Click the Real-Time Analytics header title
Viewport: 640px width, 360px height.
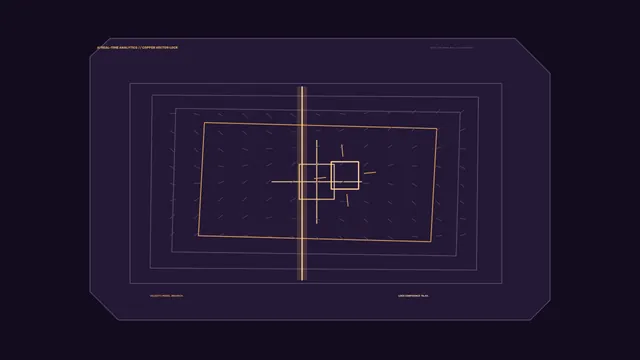(138, 48)
